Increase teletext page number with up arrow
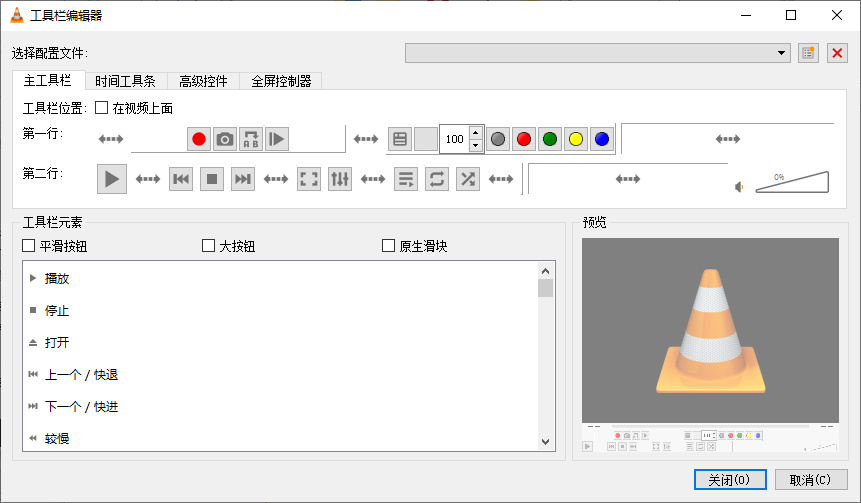The width and height of the screenshot is (861, 503). pyautogui.click(x=476, y=133)
